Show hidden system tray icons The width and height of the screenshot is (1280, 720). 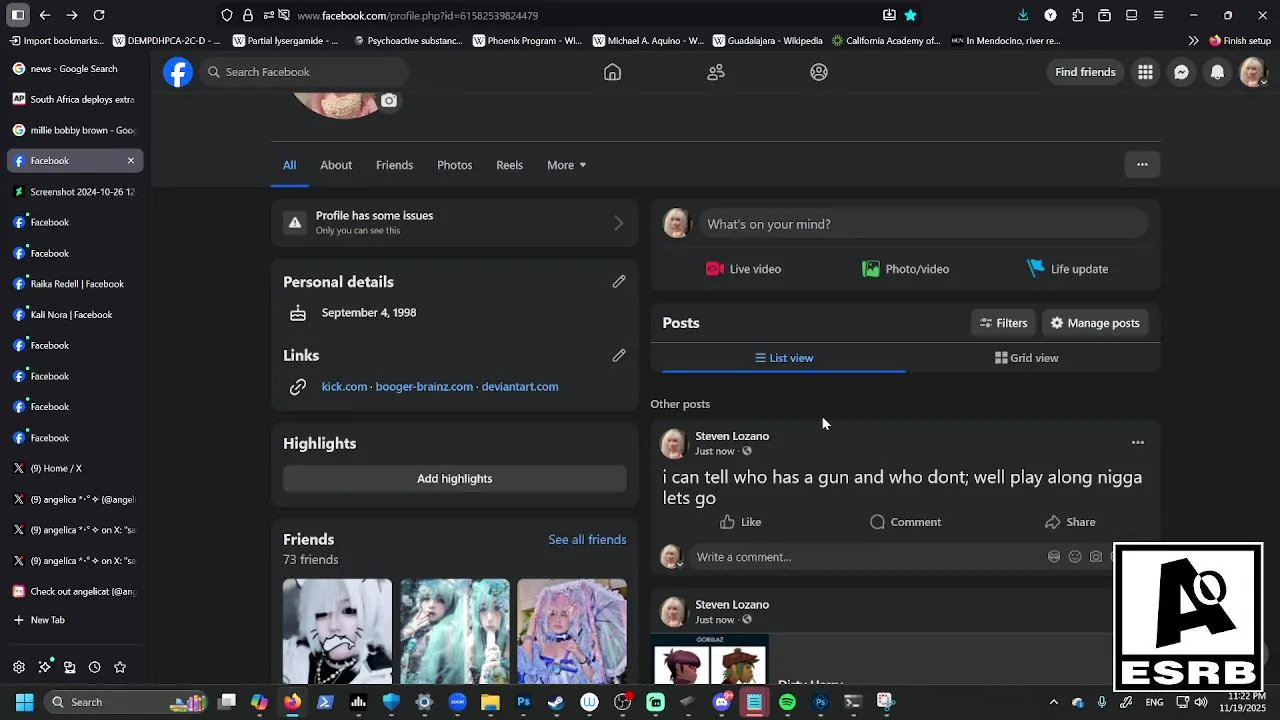1053,702
